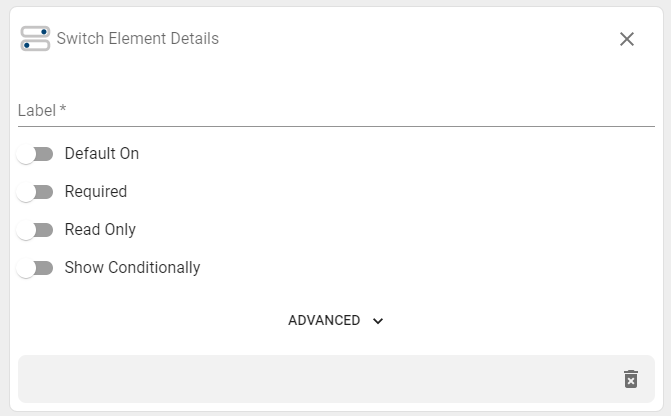This screenshot has width=671, height=416.
Task: Click the Required label text
Action: tap(96, 191)
